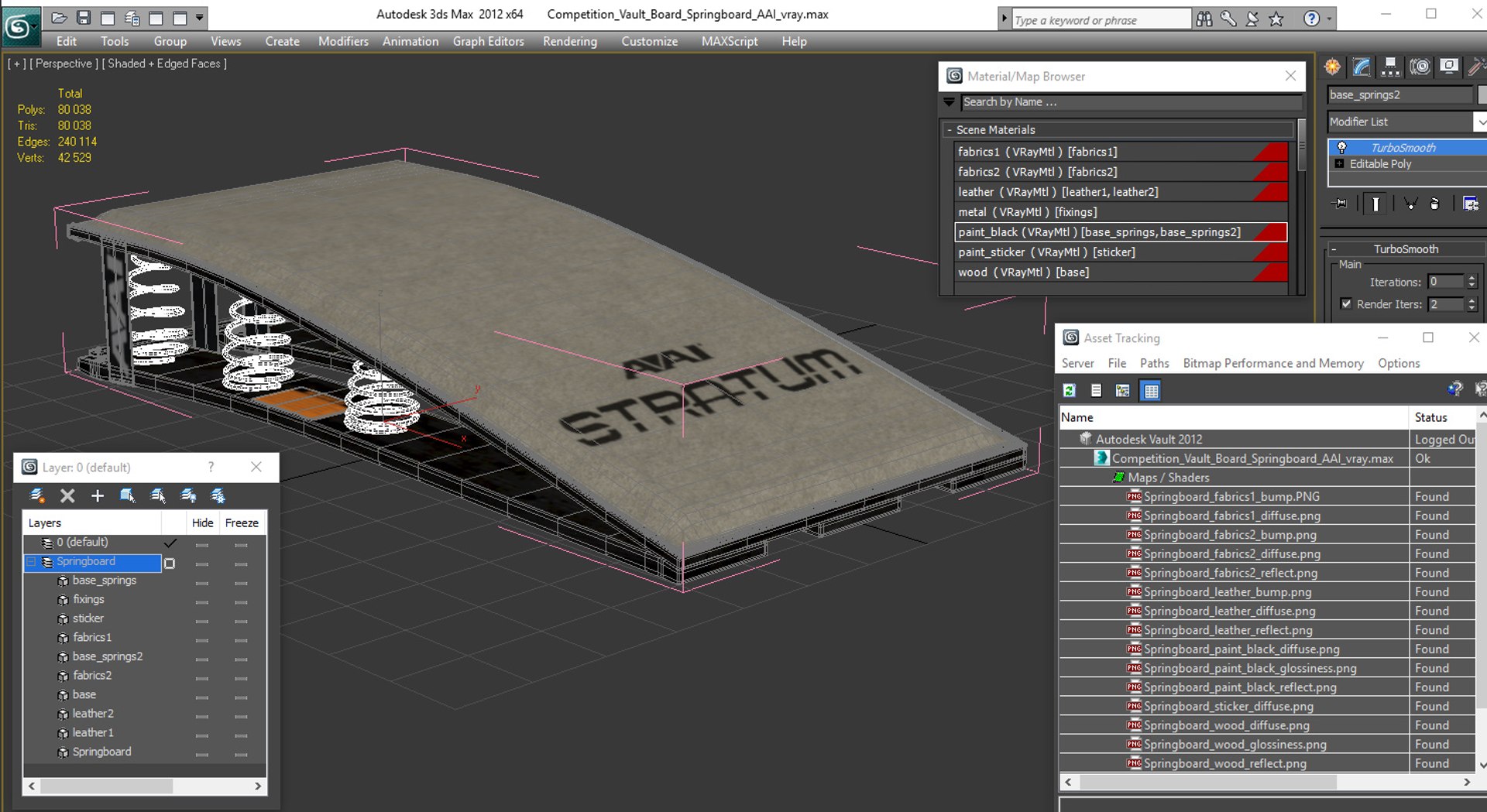
Task: Open the Edit menu
Action: [x=67, y=41]
